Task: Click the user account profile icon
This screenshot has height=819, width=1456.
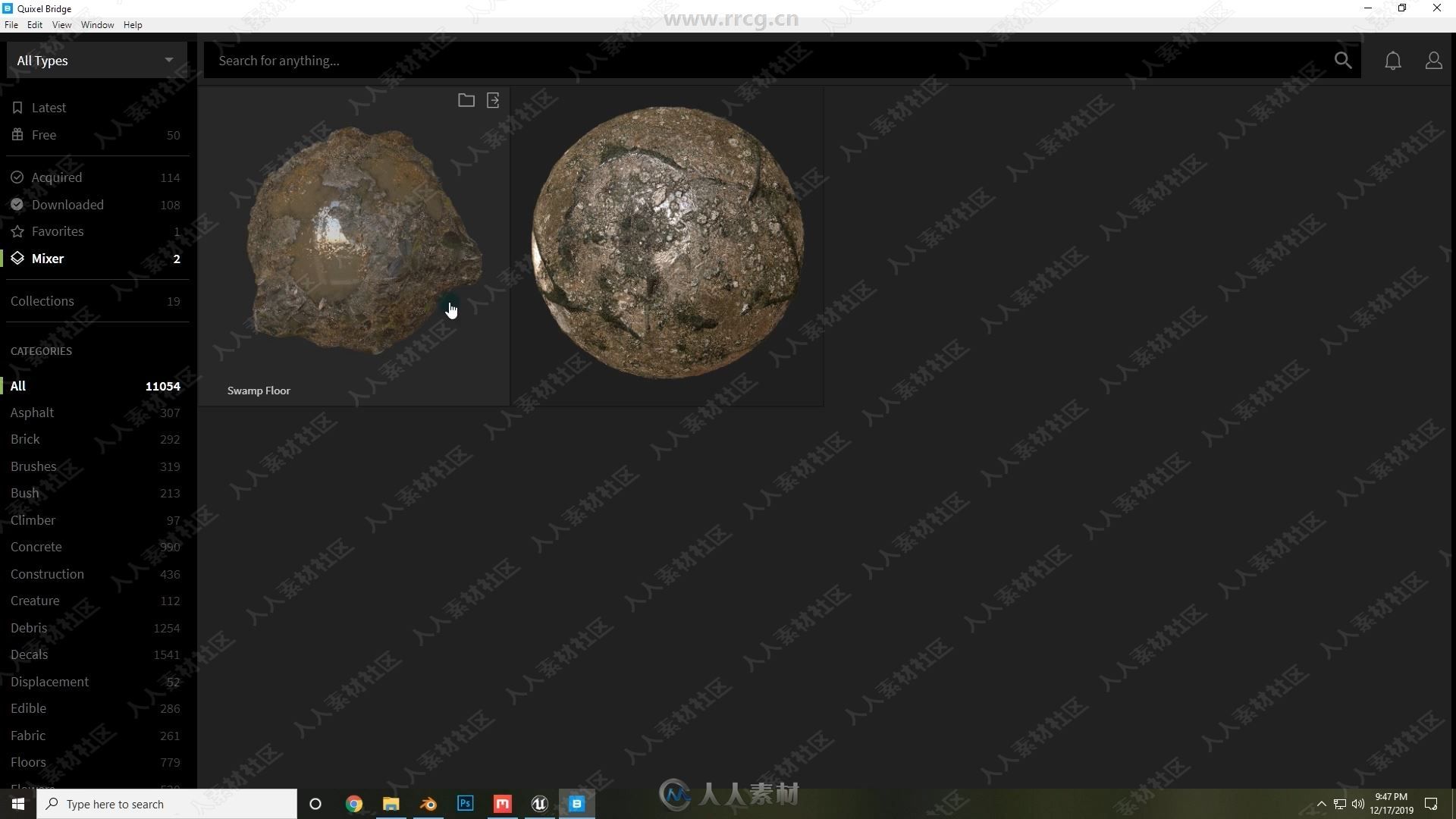Action: click(1434, 60)
